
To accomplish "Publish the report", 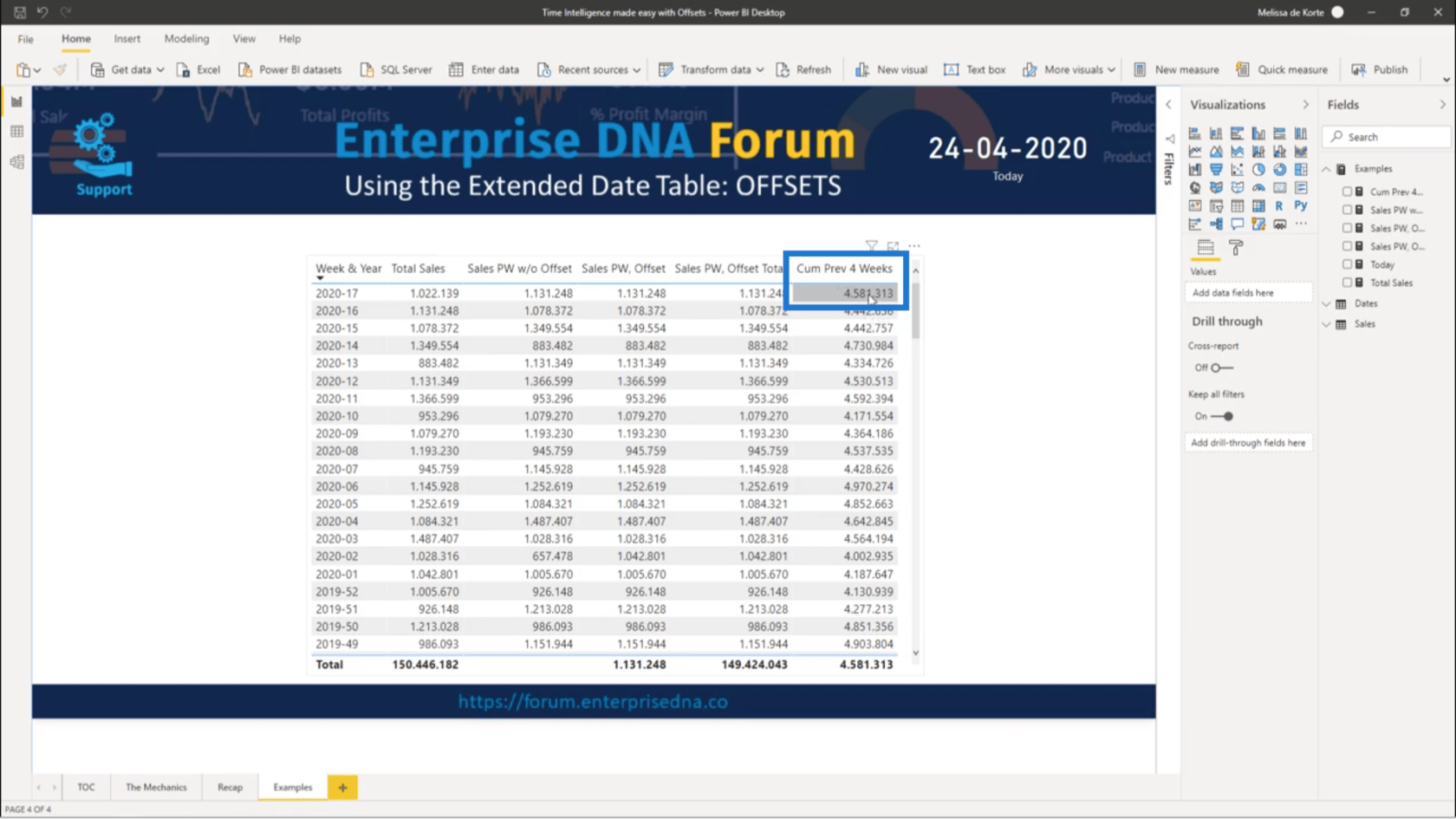I will tap(1379, 69).
